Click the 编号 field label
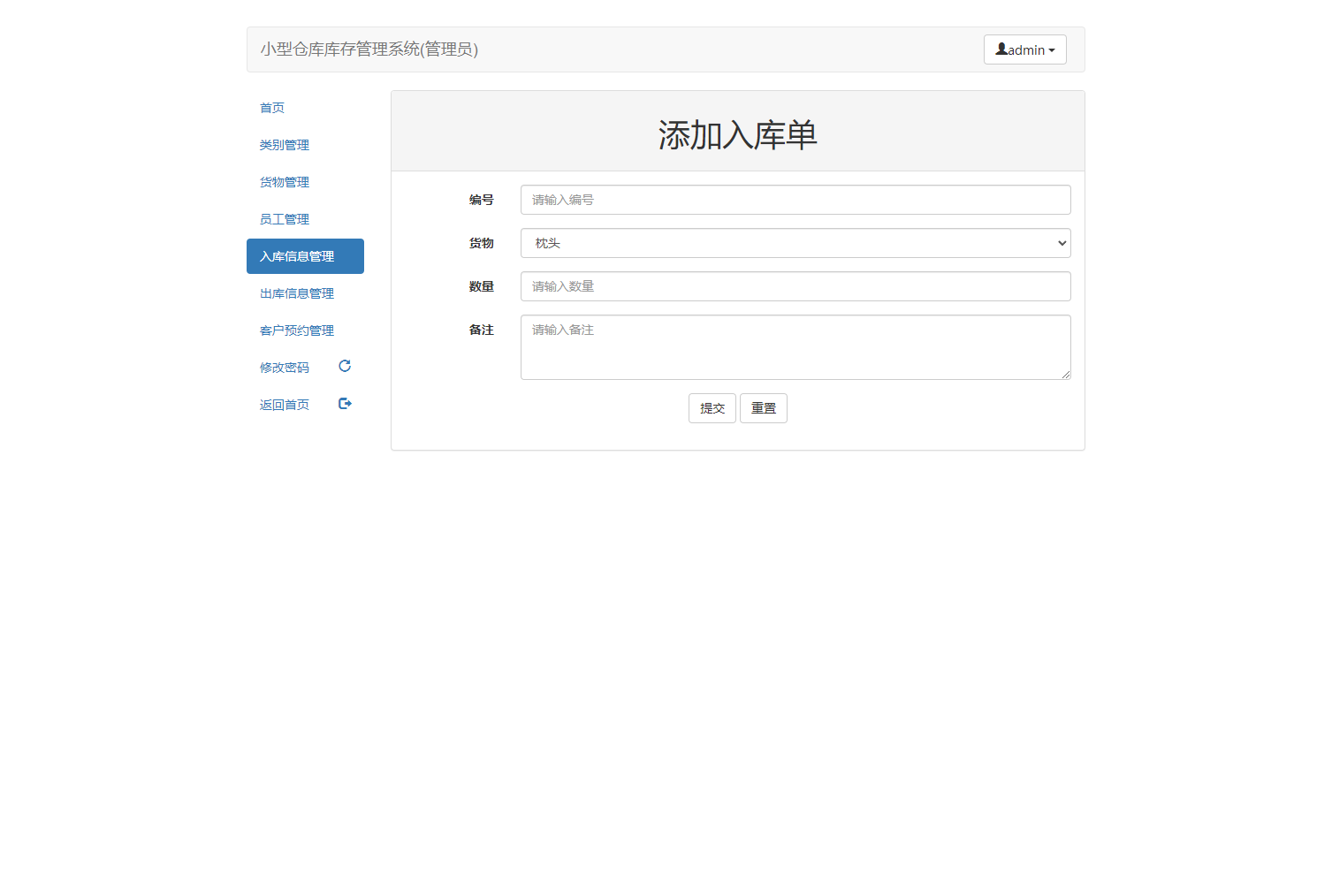This screenshot has height=896, width=1332. click(x=482, y=200)
